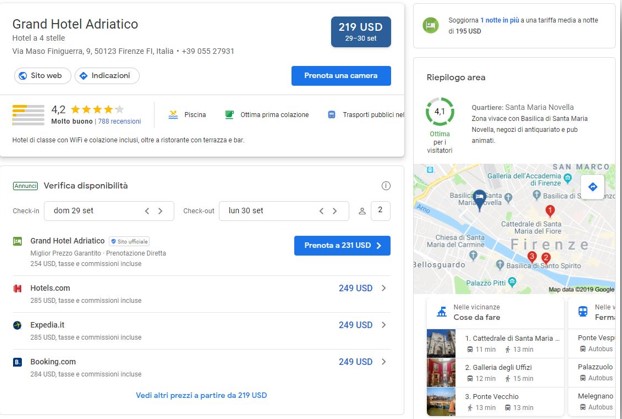
Task: Go to previous check-out date
Action: (x=322, y=211)
